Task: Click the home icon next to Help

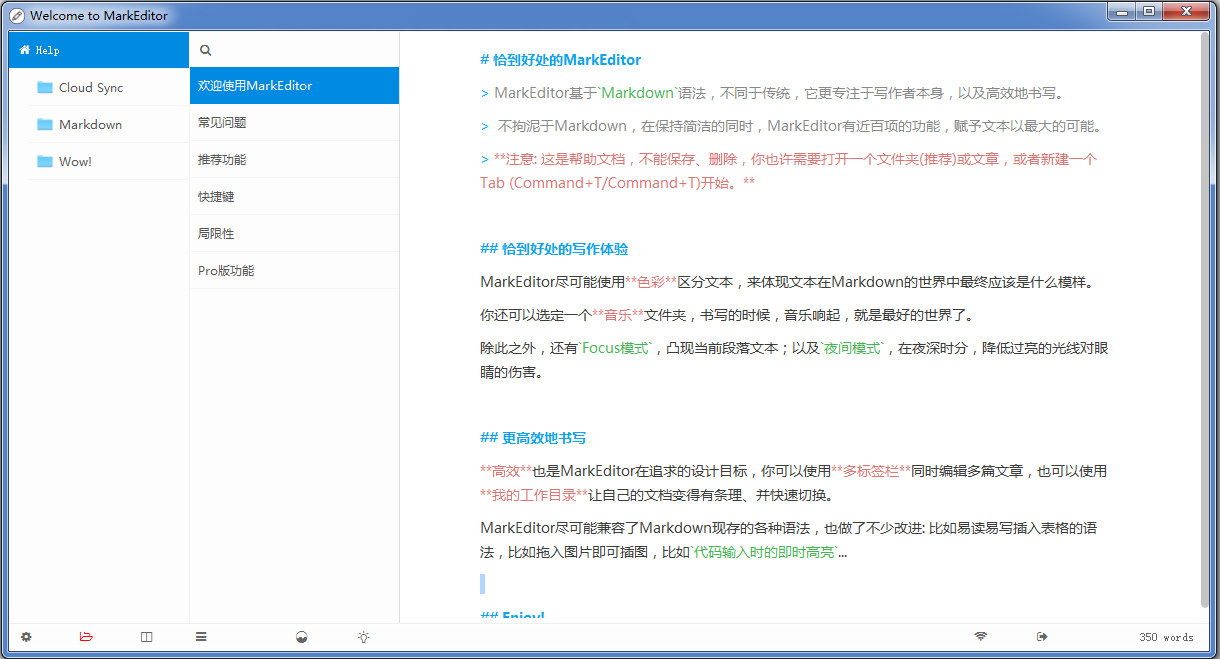Action: (27, 49)
